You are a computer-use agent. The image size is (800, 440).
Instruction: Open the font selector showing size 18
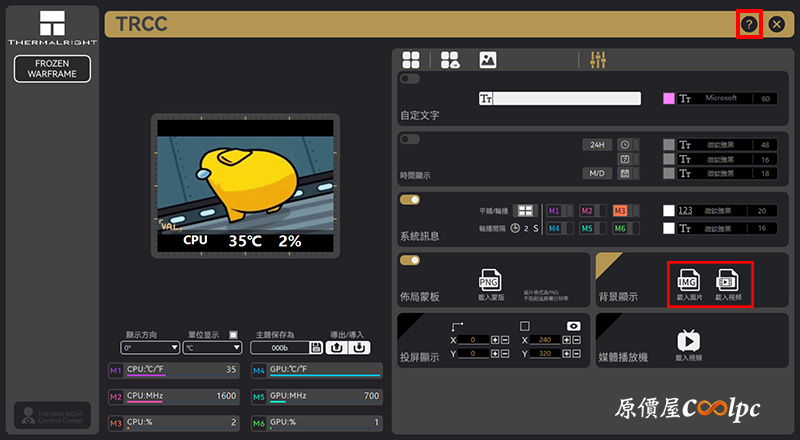[x=727, y=174]
